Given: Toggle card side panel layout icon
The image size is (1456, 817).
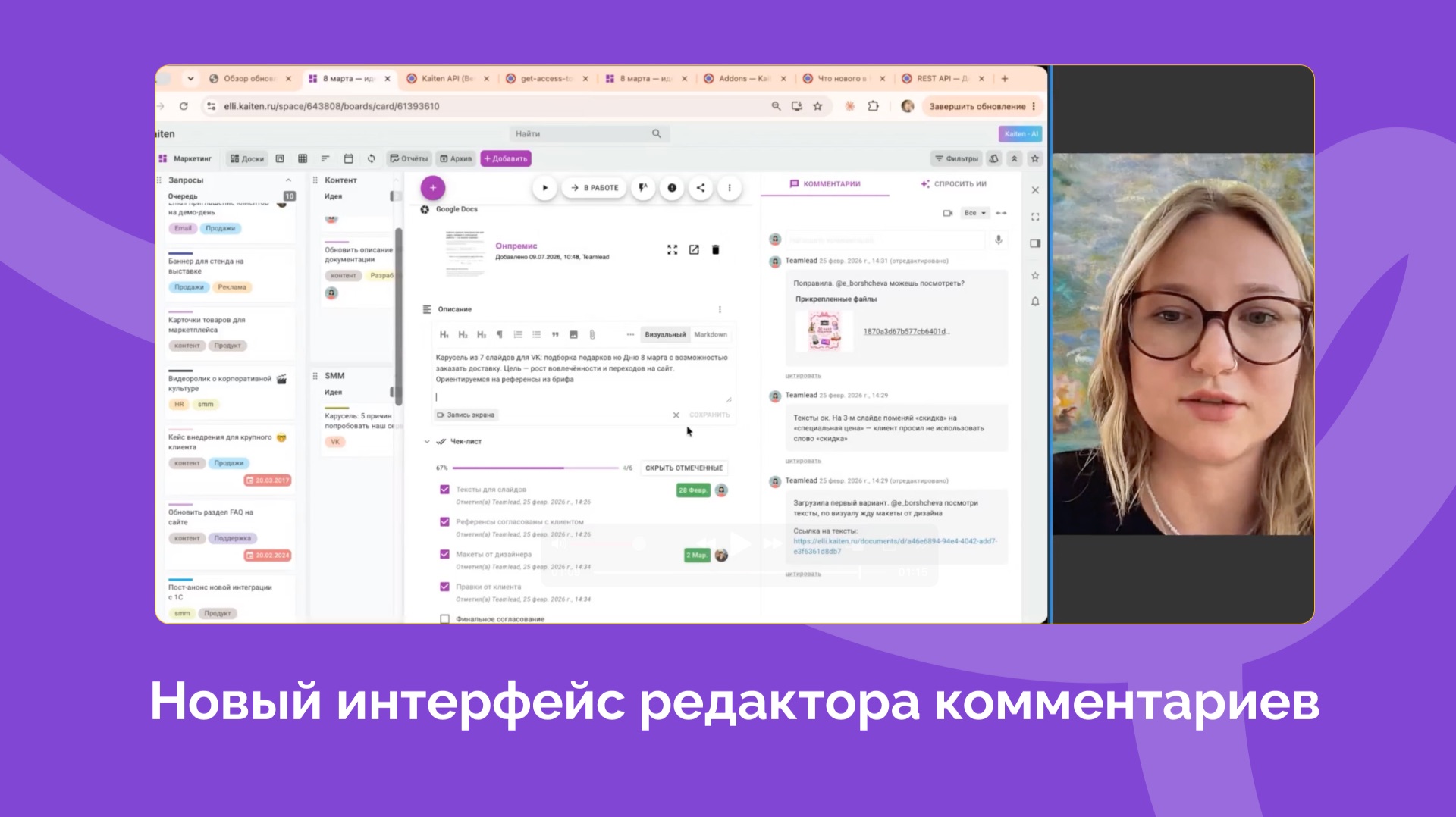Looking at the screenshot, I should pyautogui.click(x=1035, y=243).
